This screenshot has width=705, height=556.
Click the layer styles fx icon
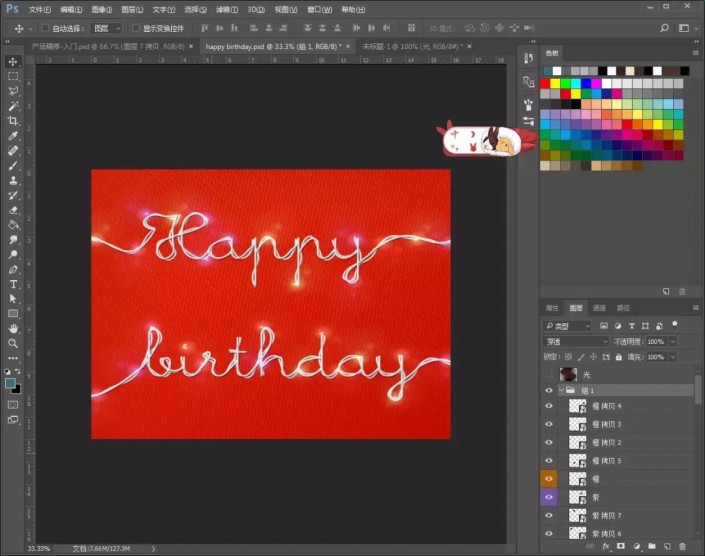click(x=606, y=546)
